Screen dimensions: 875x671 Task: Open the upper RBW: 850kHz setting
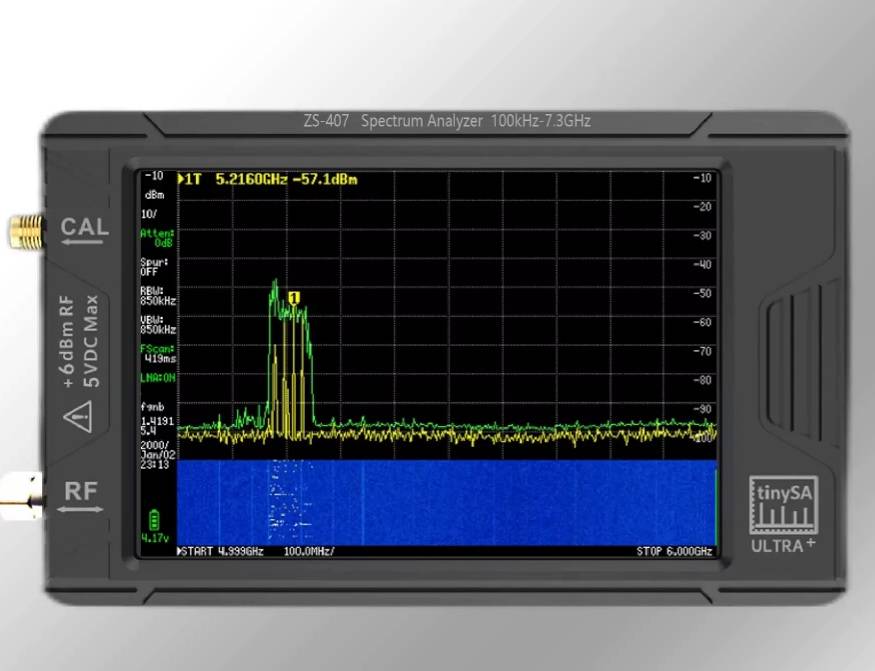(x=158, y=296)
